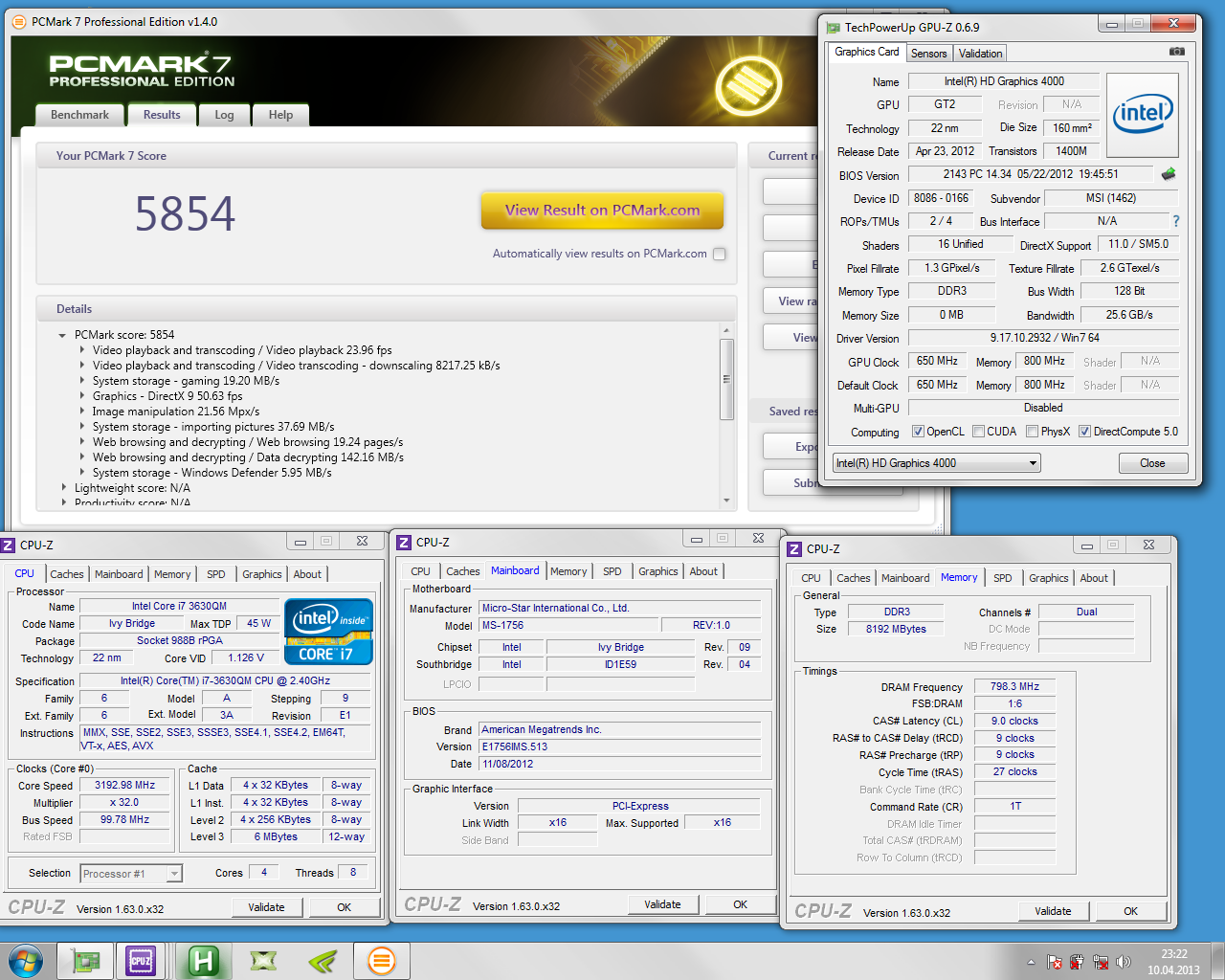This screenshot has height=980, width=1225.
Task: Show hidden system tray icons
Action: click(1031, 962)
